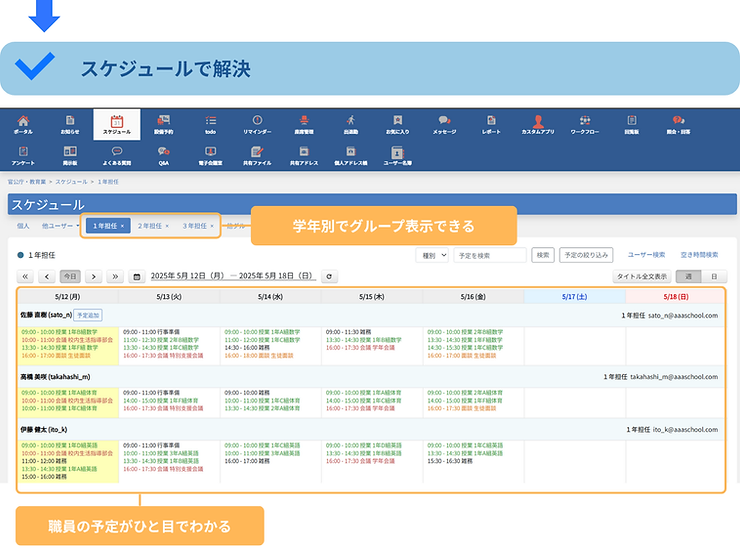
Task: Expand the 種別 dropdown
Action: (432, 255)
